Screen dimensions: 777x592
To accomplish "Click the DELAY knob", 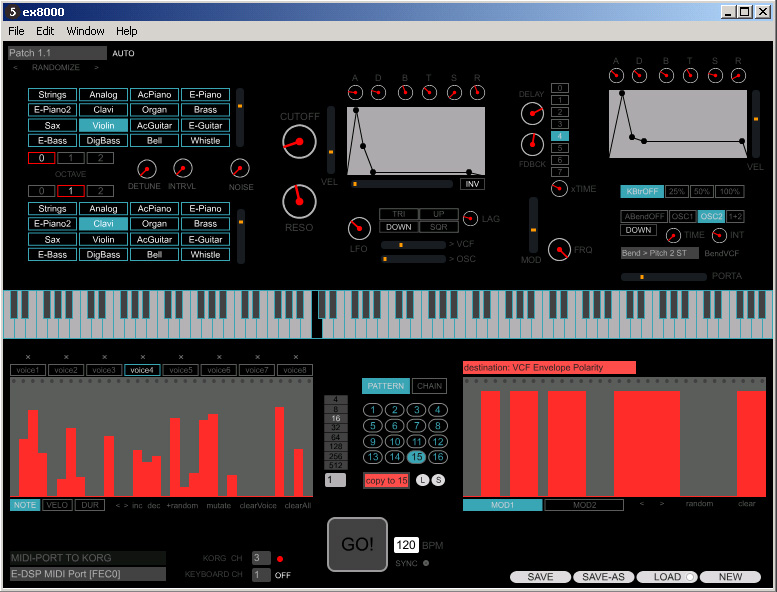I will (532, 113).
